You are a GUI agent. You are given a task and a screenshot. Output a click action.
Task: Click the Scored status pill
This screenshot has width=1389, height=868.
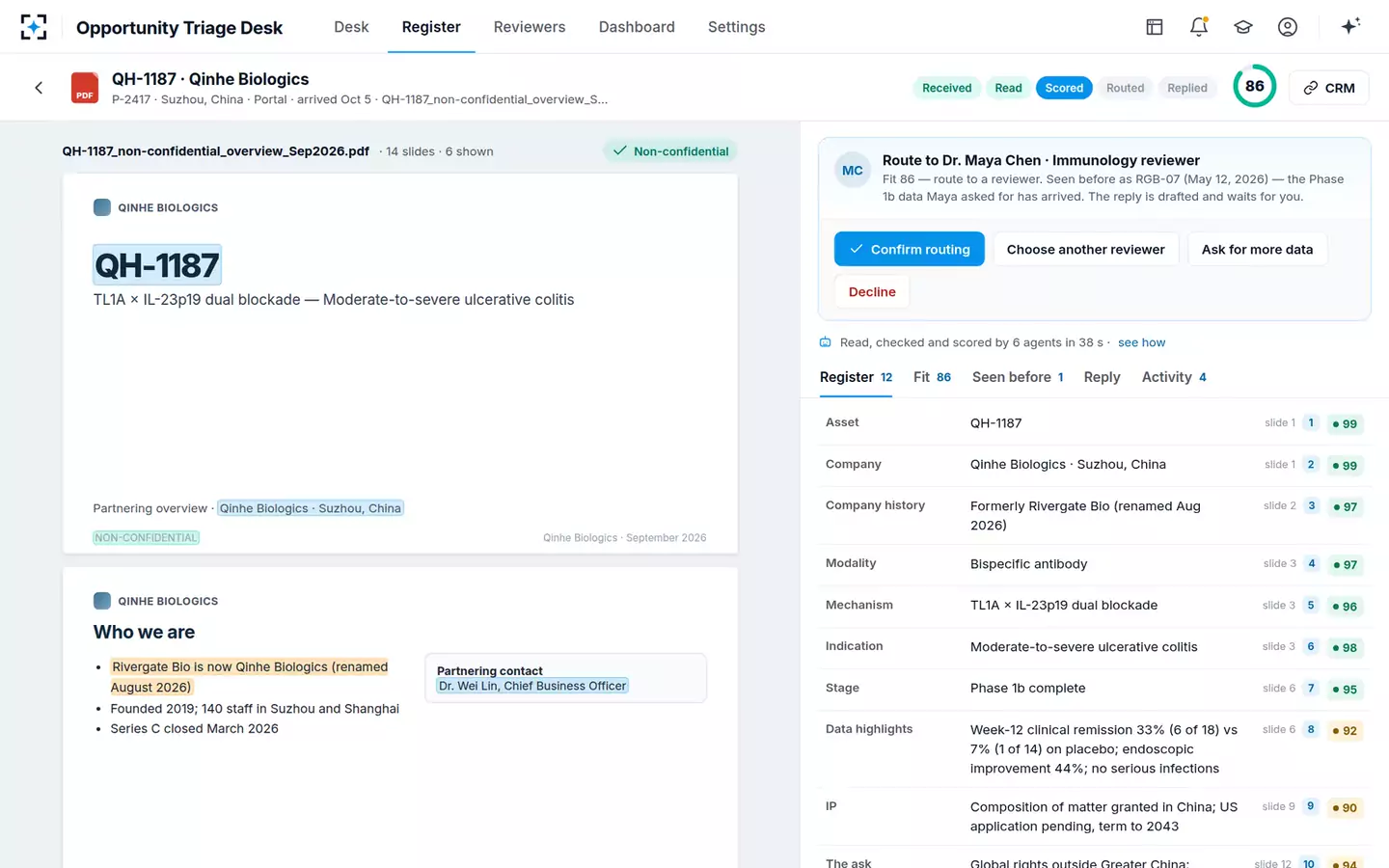point(1064,88)
